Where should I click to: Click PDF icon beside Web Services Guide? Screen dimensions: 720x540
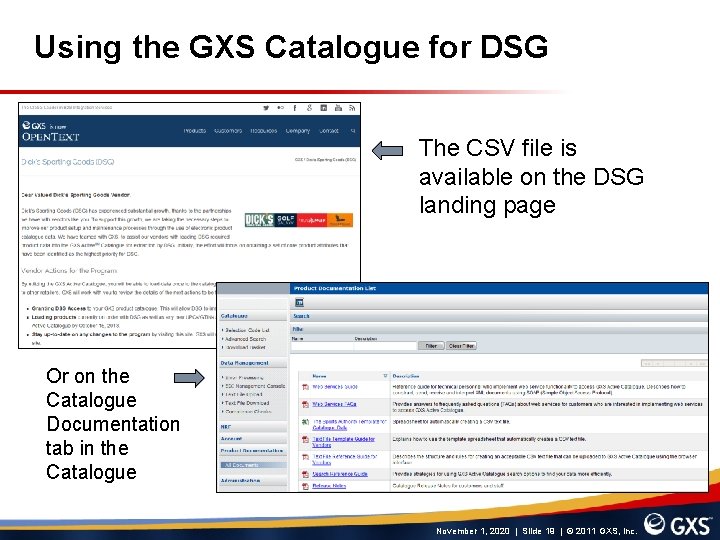[305, 387]
